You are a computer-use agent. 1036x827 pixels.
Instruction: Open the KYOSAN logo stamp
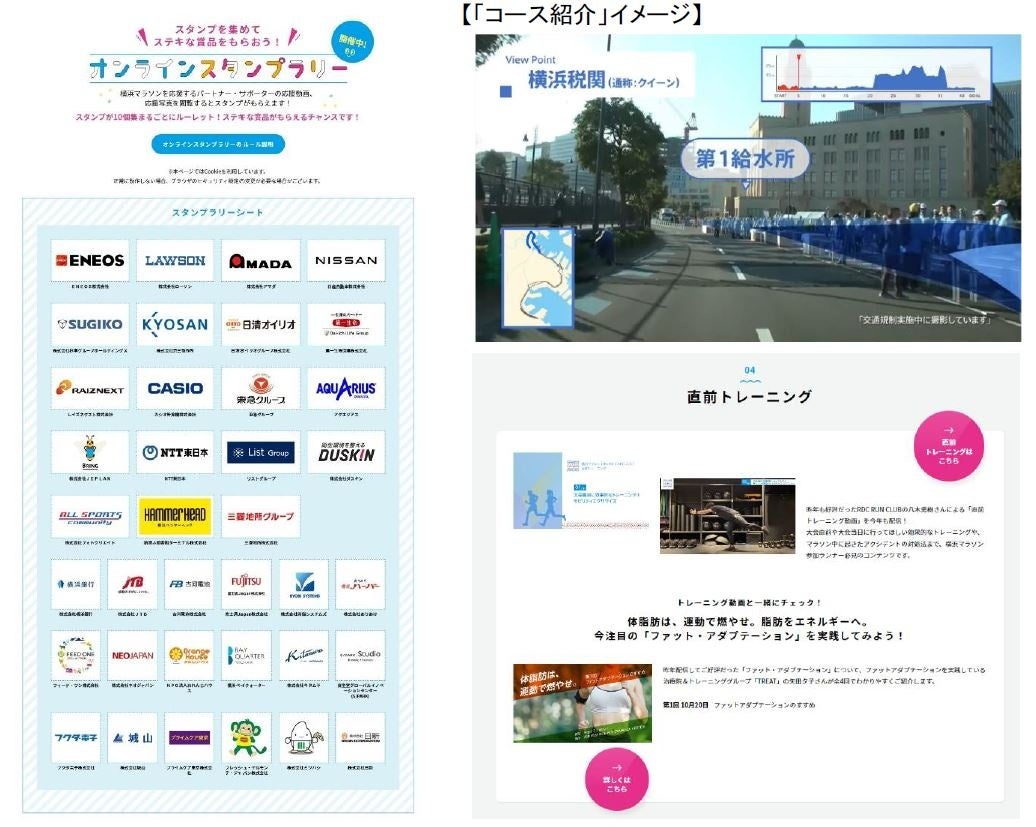175,324
